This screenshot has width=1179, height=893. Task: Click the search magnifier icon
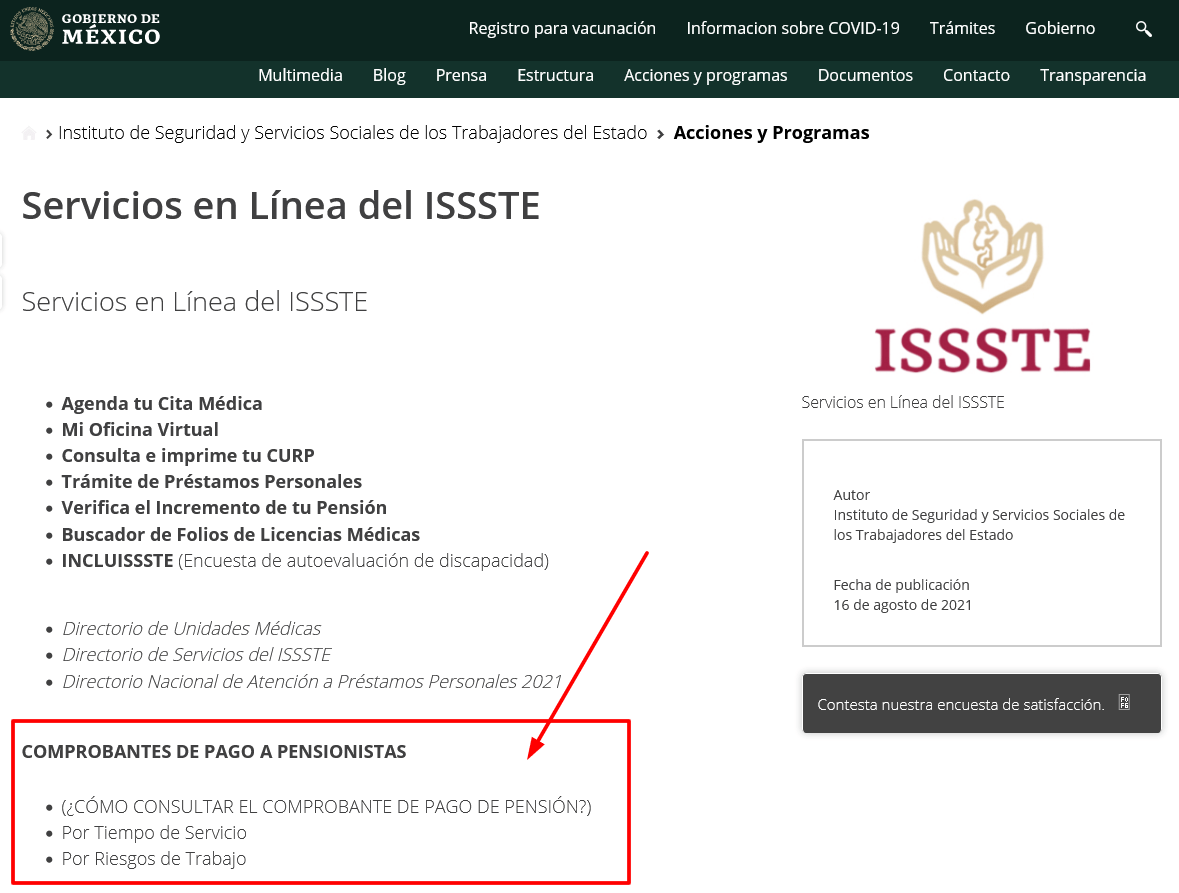[x=1143, y=29]
